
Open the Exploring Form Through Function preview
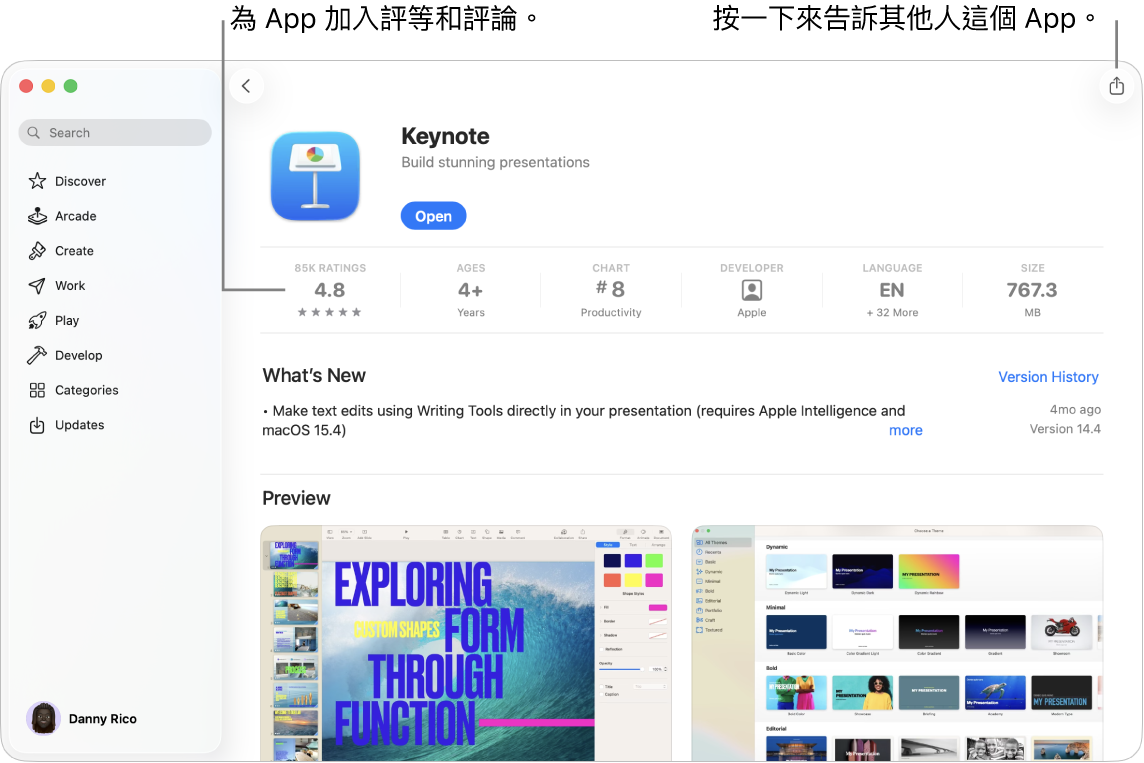(465, 643)
